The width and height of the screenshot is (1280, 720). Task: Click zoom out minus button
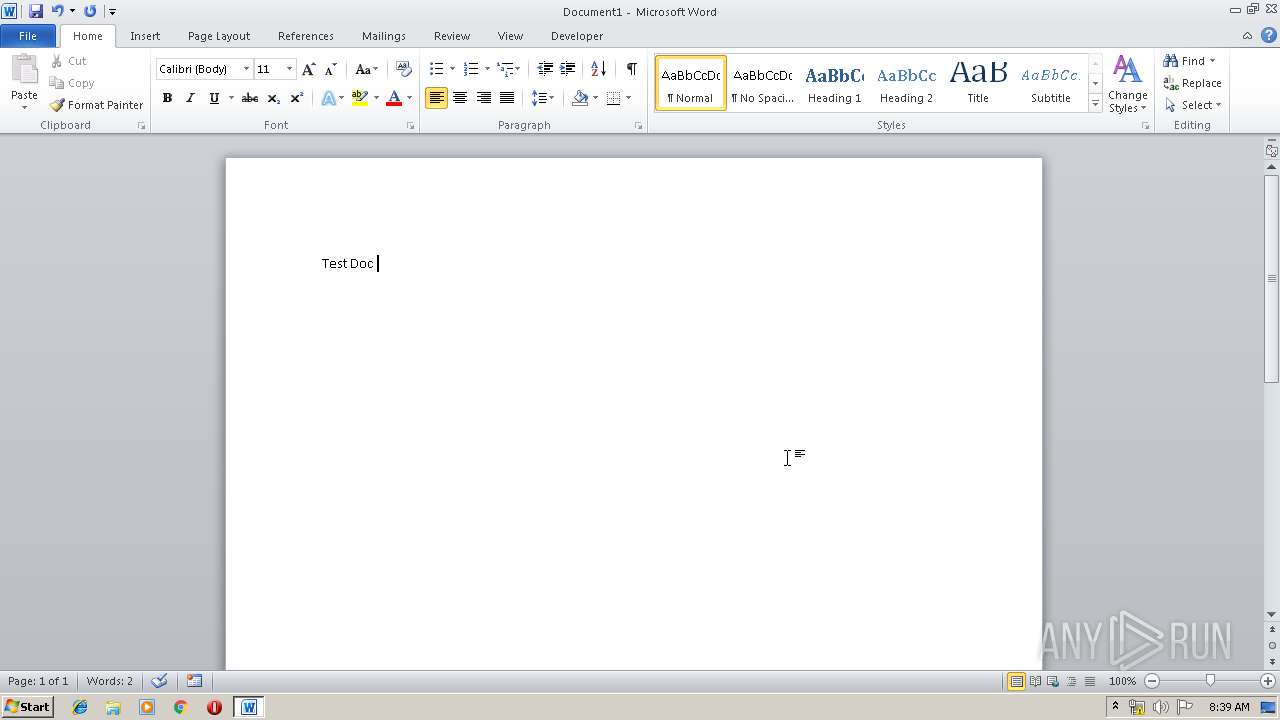[x=1152, y=681]
